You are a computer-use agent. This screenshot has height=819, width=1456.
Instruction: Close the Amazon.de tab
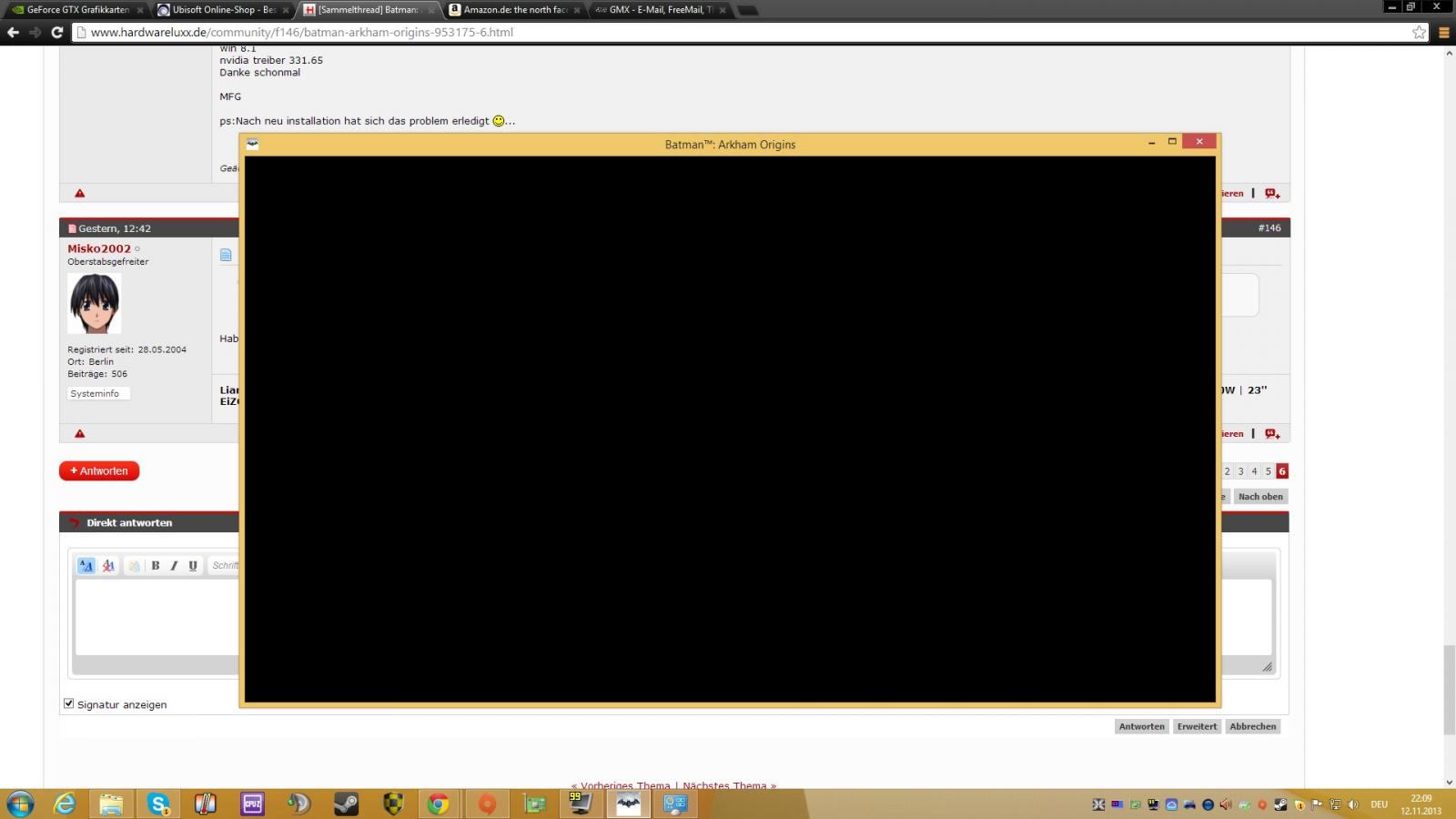(577, 10)
